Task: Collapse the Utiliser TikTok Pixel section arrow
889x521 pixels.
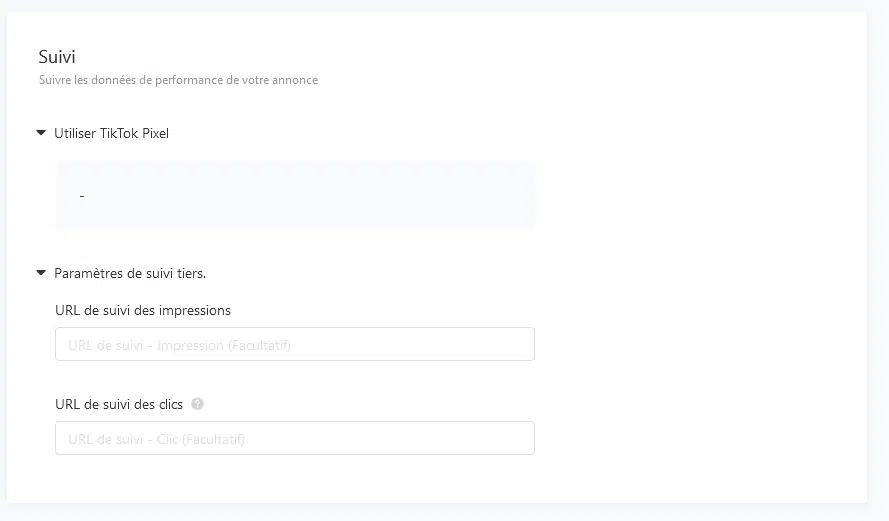Action: pyautogui.click(x=41, y=132)
